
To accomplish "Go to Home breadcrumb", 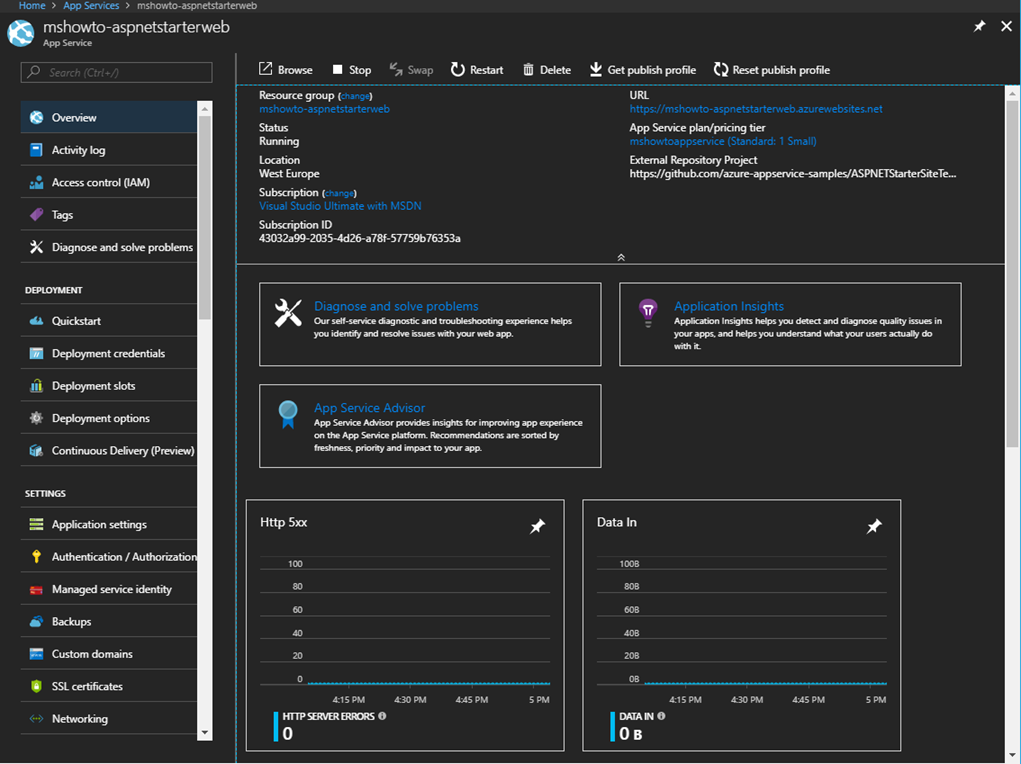I will pyautogui.click(x=32, y=5).
